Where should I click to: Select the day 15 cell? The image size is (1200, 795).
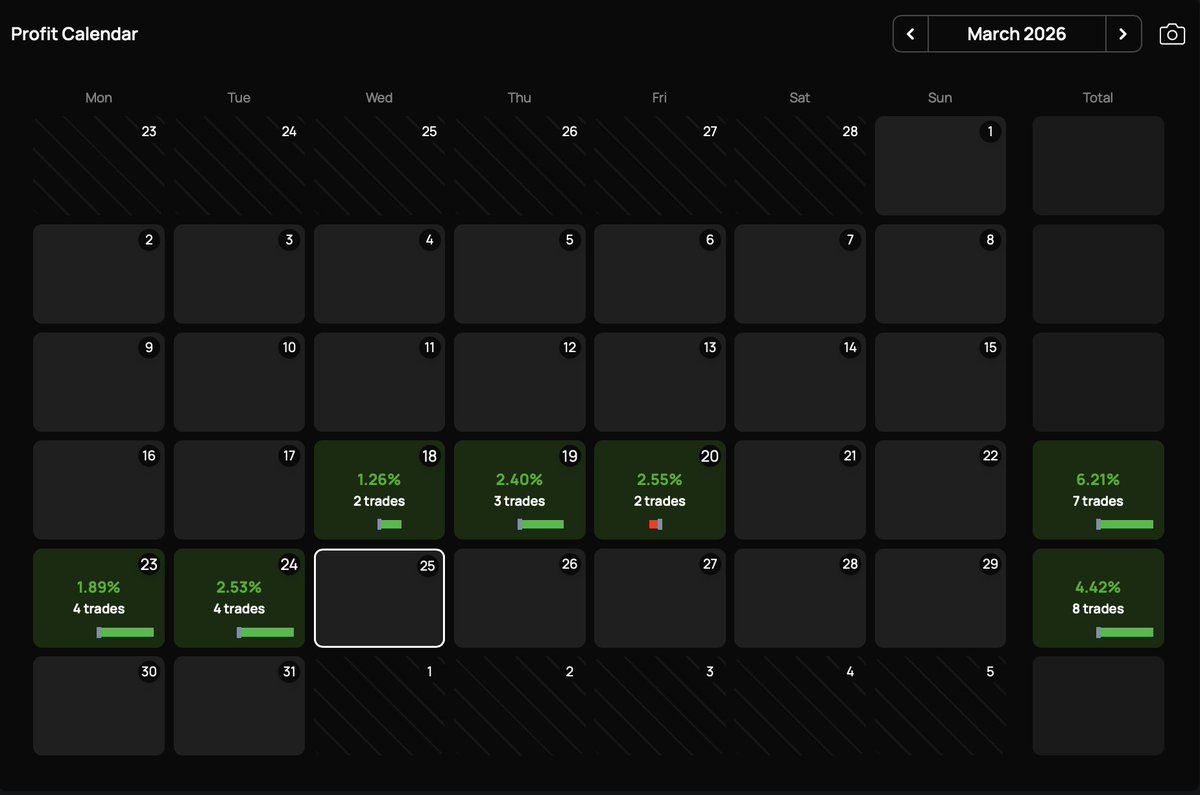click(x=940, y=382)
